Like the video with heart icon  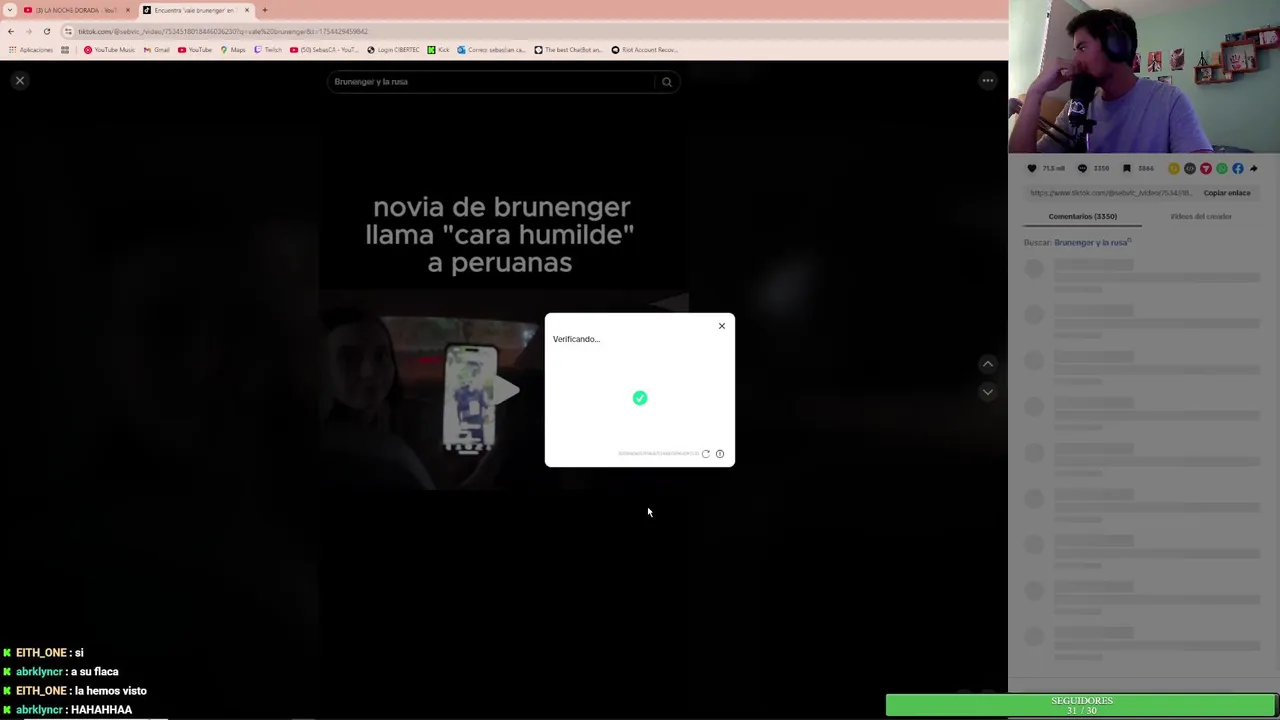(x=1032, y=168)
